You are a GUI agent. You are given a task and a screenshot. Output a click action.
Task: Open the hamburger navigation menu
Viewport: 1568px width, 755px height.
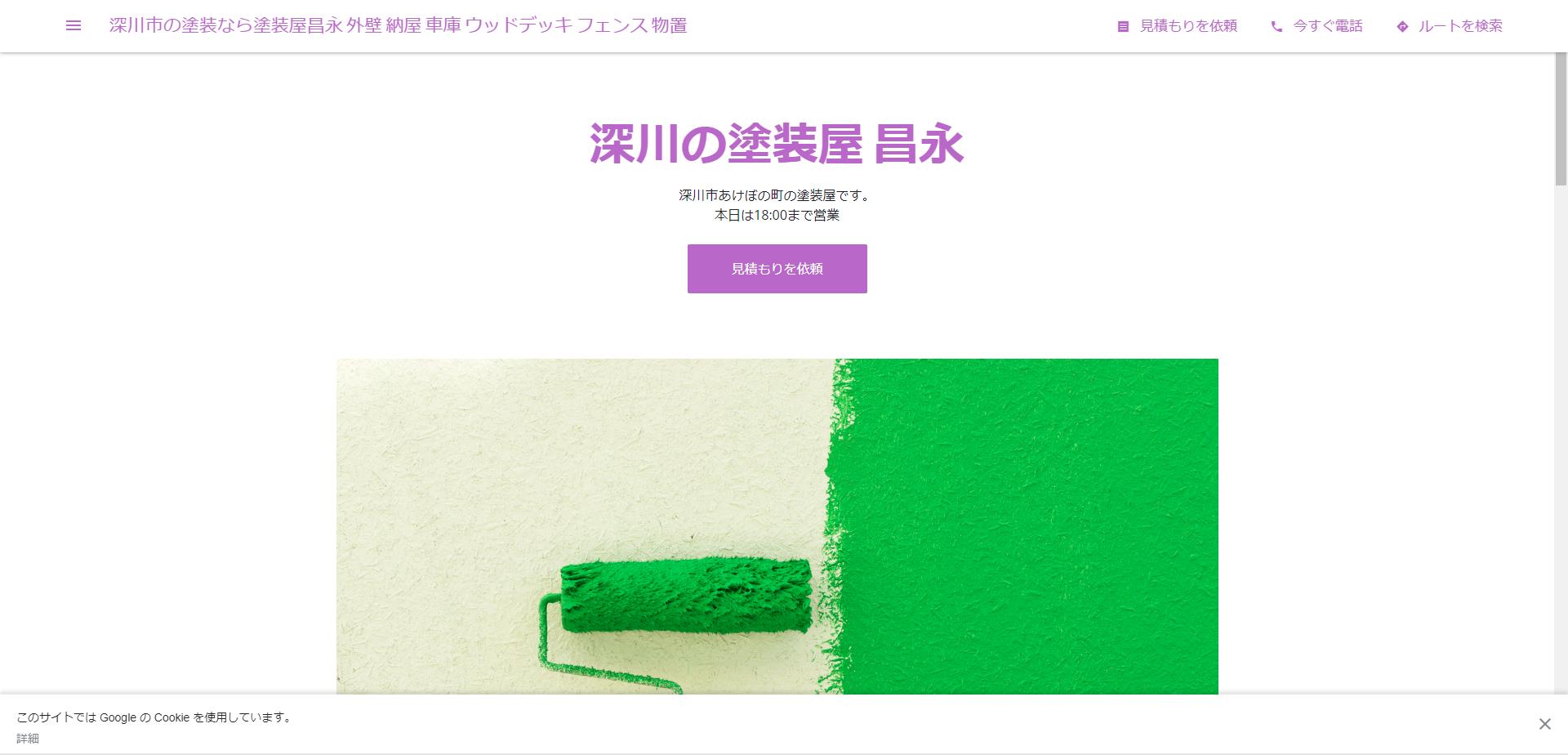point(73,25)
